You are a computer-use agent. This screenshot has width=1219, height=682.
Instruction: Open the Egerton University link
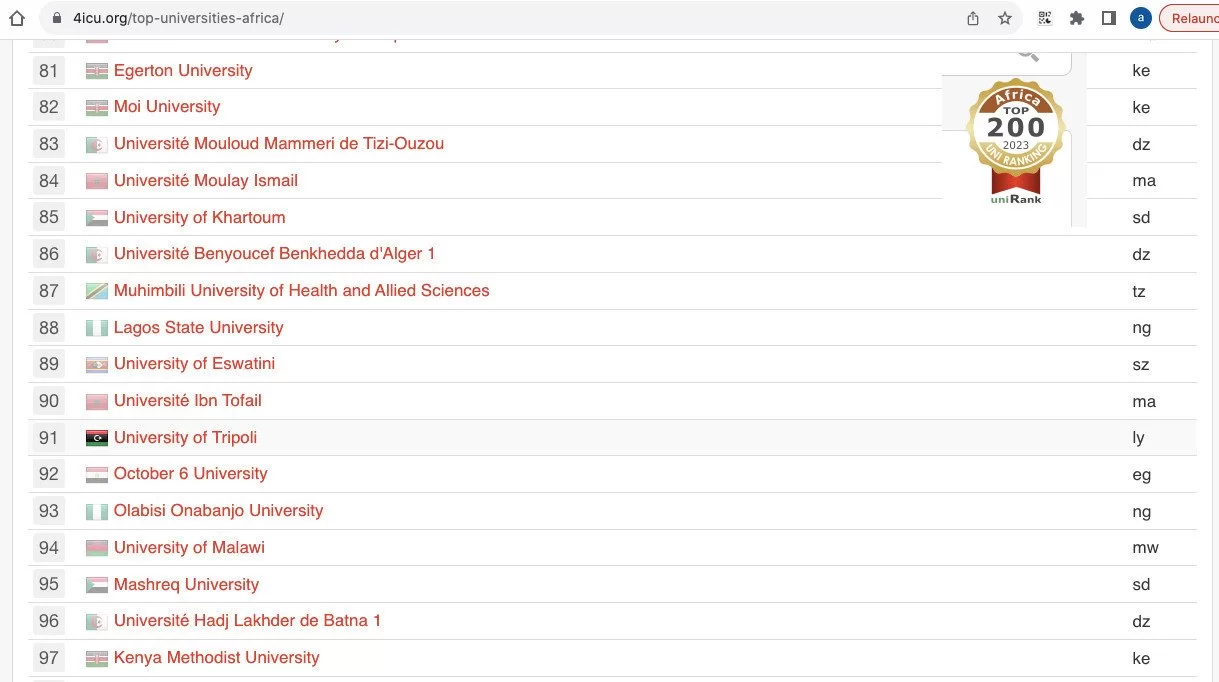[x=183, y=71]
